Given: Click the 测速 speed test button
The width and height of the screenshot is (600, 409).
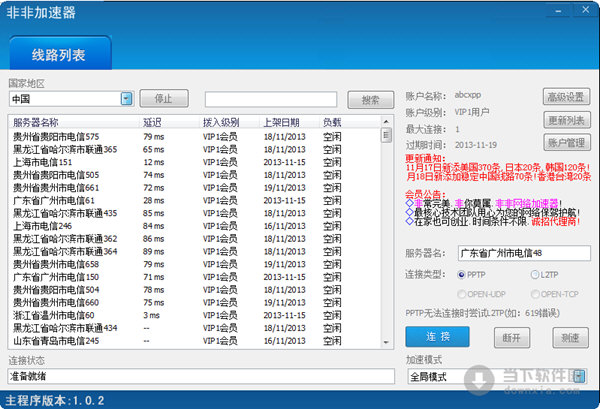Looking at the screenshot, I should [569, 337].
